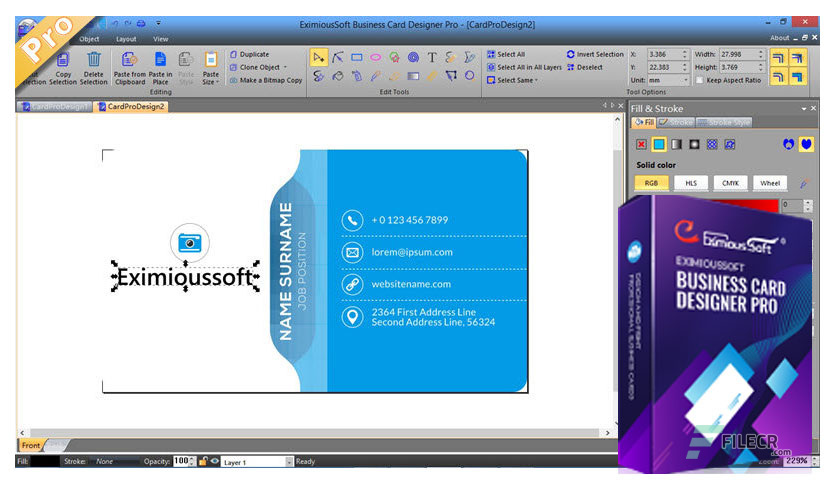Click the Delete Selection trash icon
This screenshot has width=836, height=484.
[x=93, y=62]
